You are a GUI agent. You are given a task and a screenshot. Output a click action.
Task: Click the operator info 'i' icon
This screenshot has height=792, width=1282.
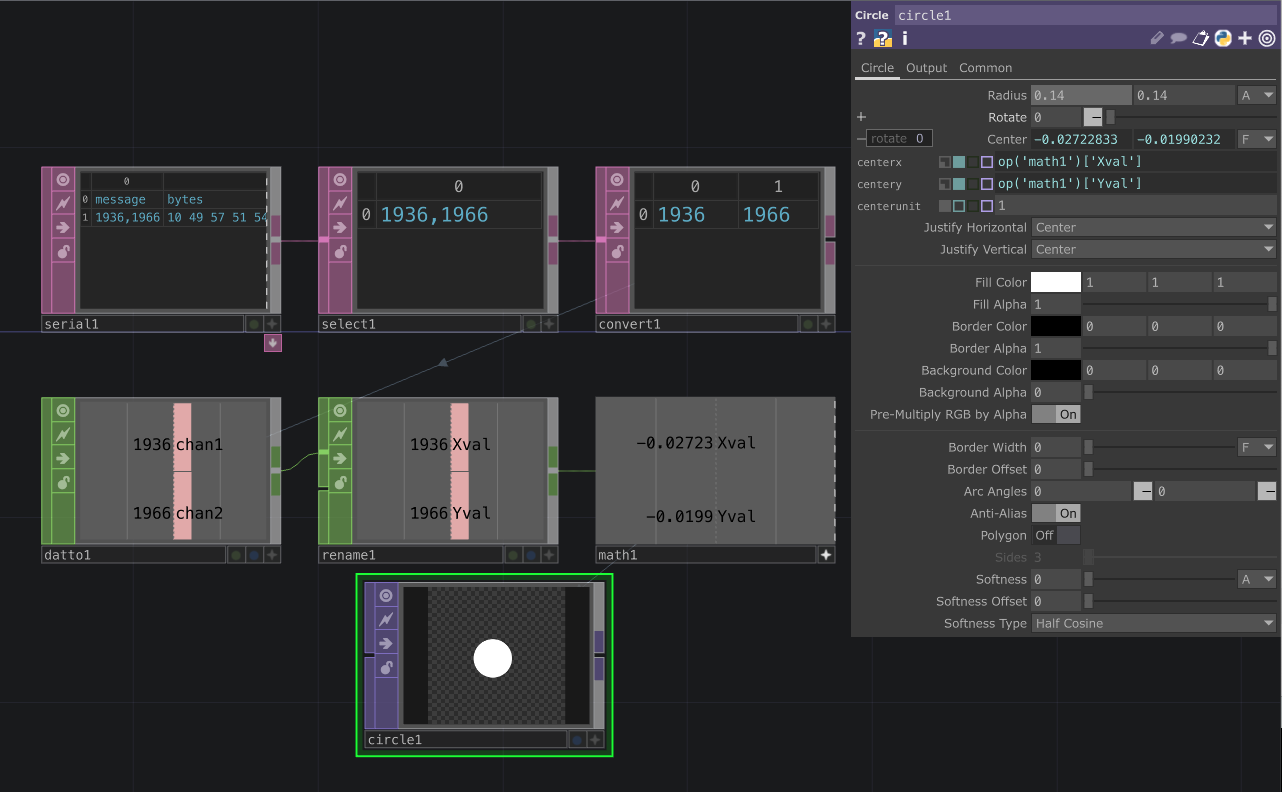coord(905,39)
